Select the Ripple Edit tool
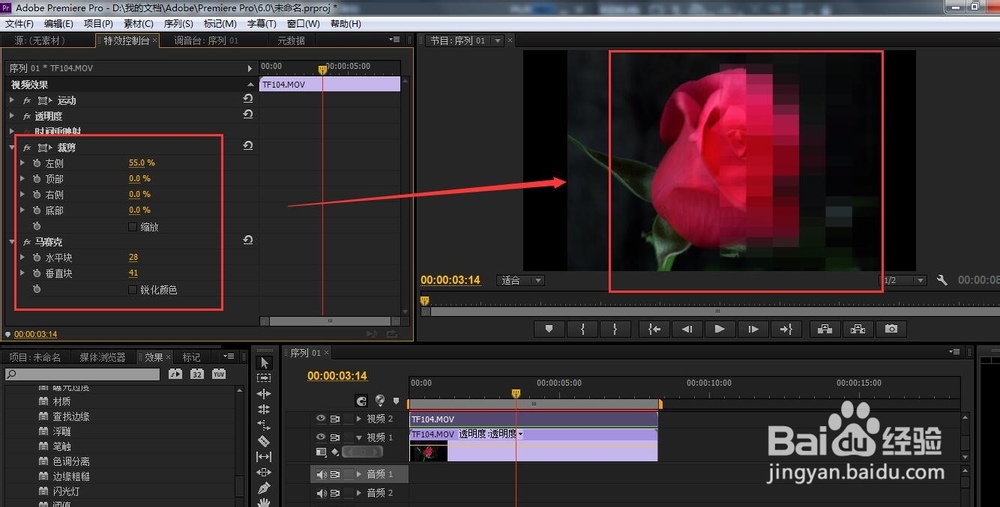 tap(264, 393)
